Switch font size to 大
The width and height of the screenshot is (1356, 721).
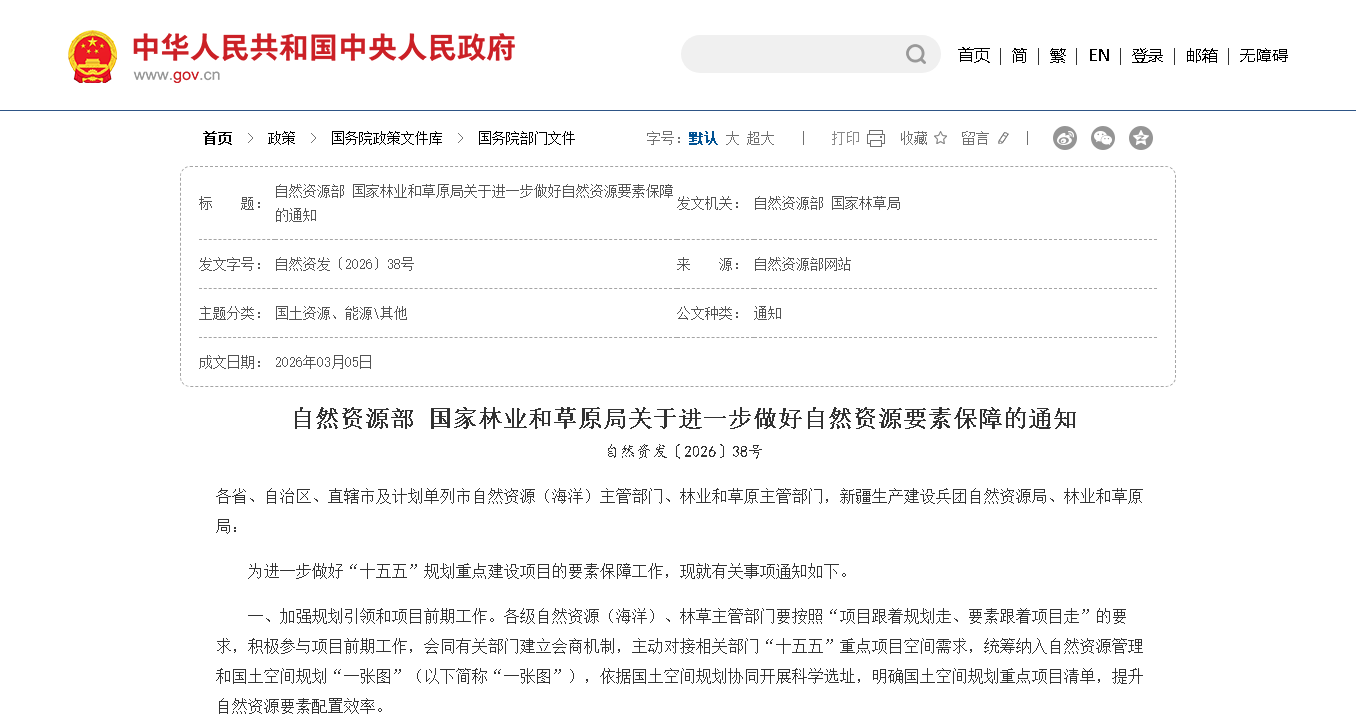732,138
